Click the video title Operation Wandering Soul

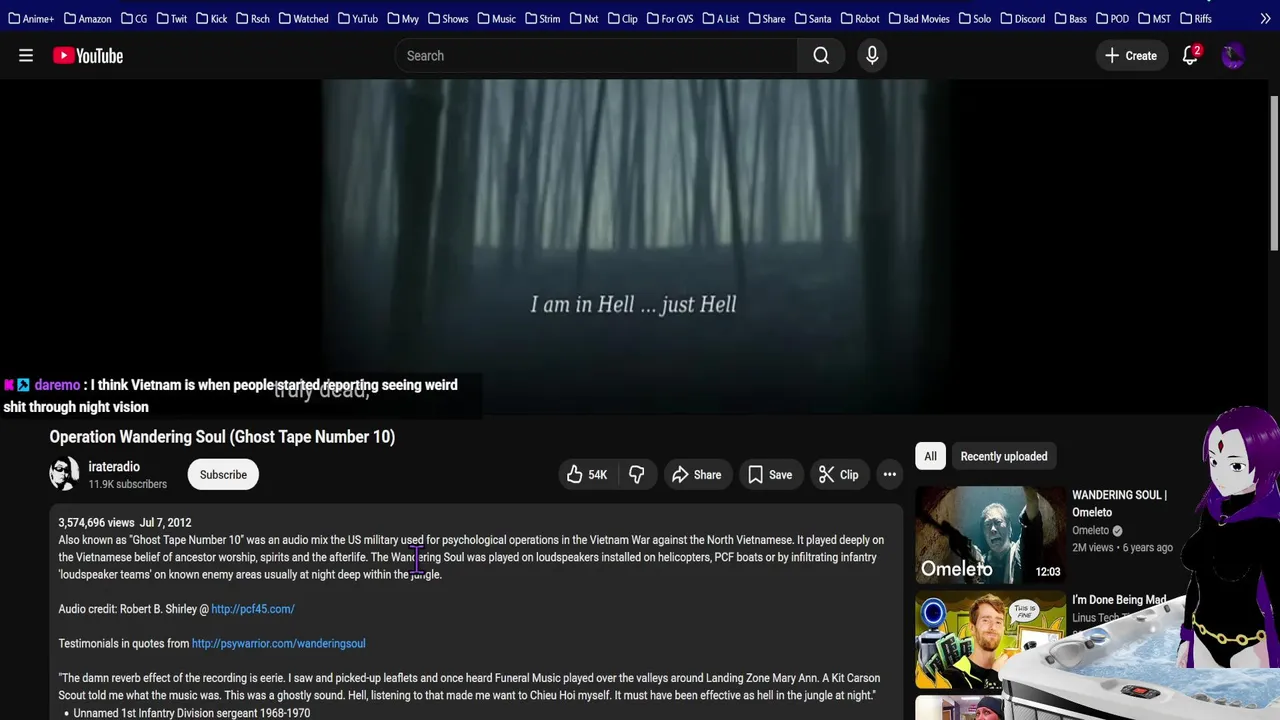222,437
